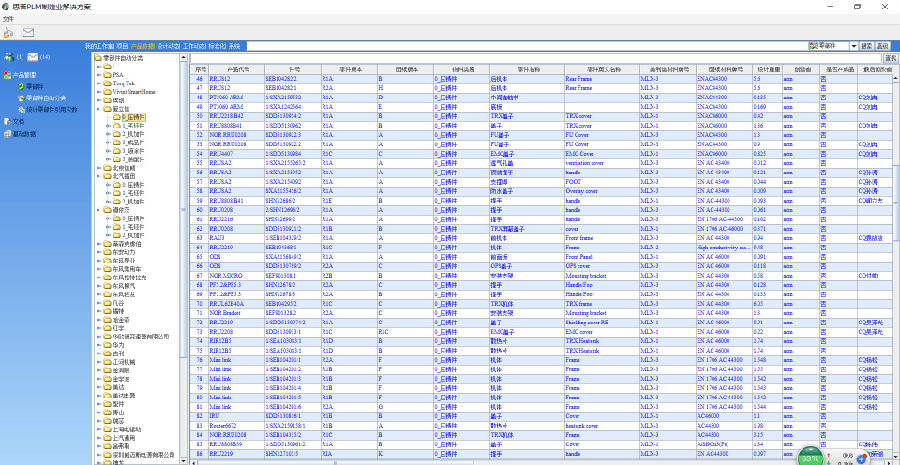Click 'Front Panel' in row 65
This screenshot has width=900, height=465.
(579, 257)
